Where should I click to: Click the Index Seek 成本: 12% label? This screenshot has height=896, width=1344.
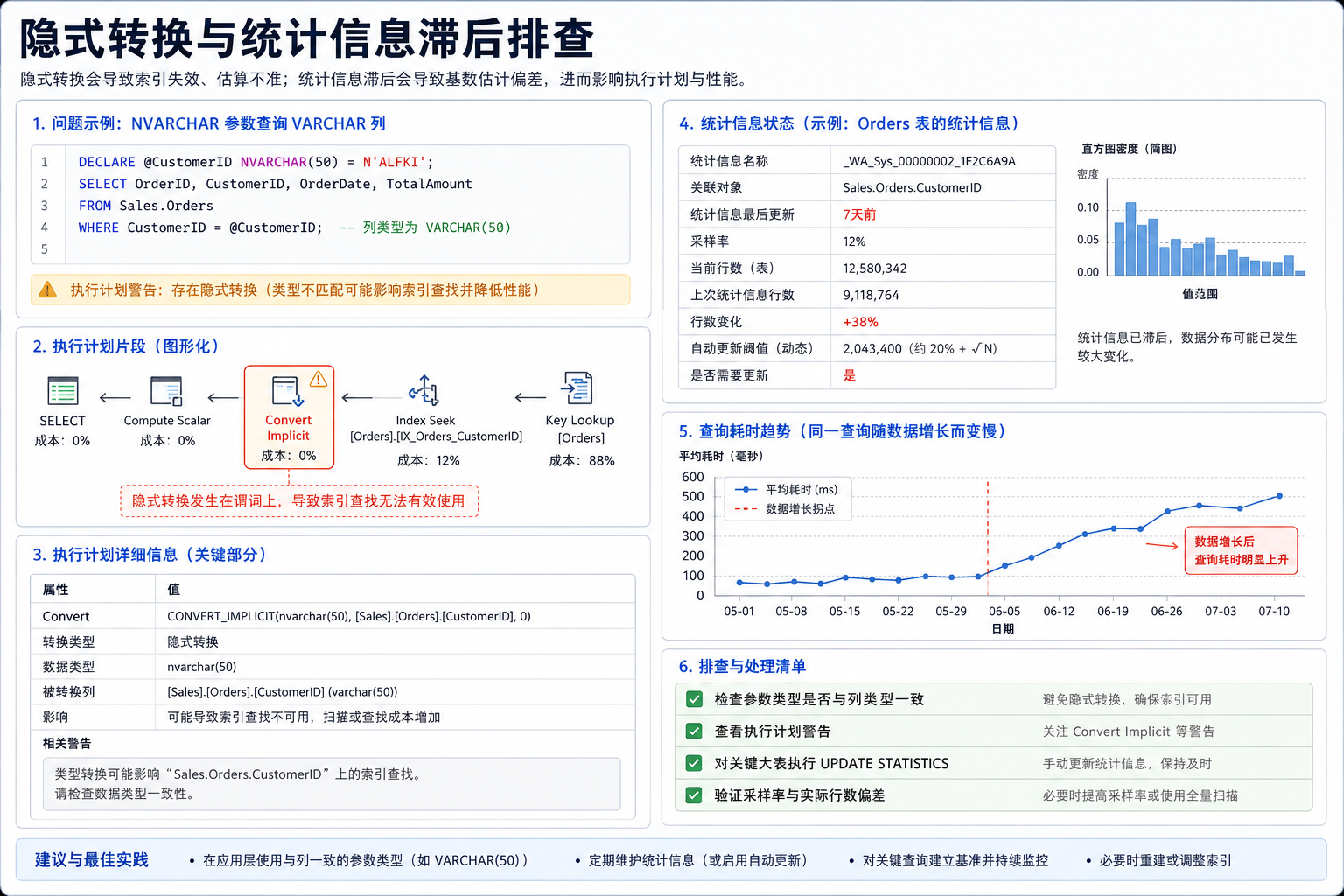[x=428, y=461]
